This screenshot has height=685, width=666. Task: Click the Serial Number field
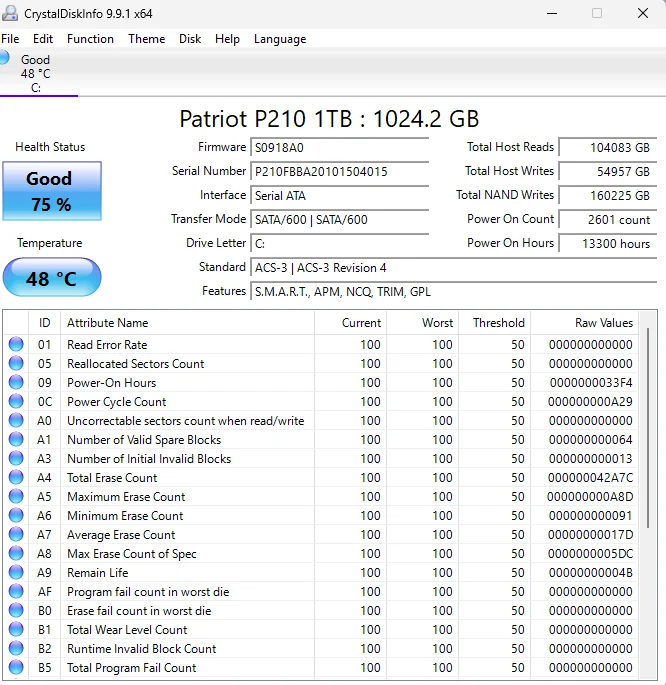coord(340,172)
